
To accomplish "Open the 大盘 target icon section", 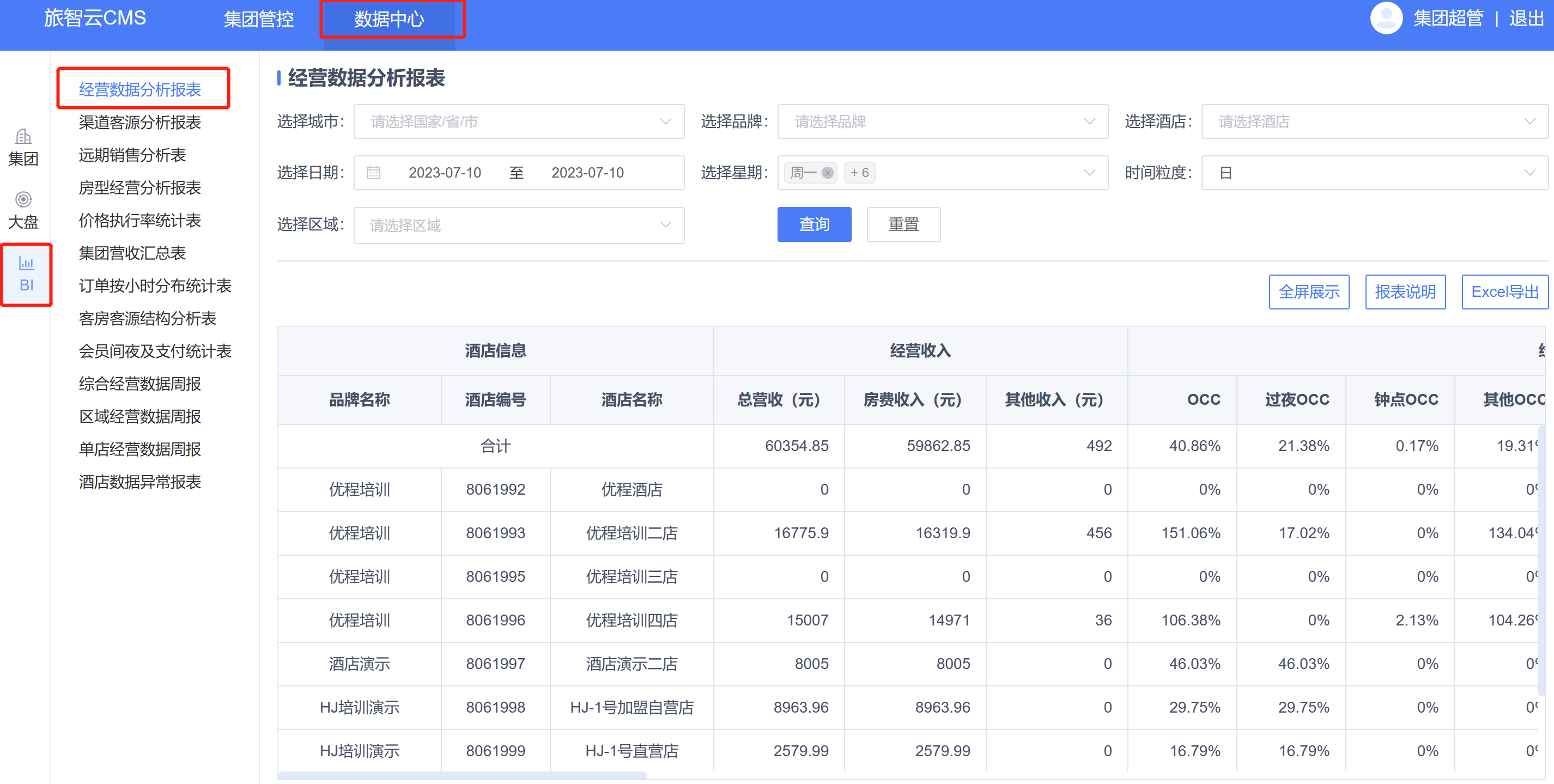I will pos(23,199).
